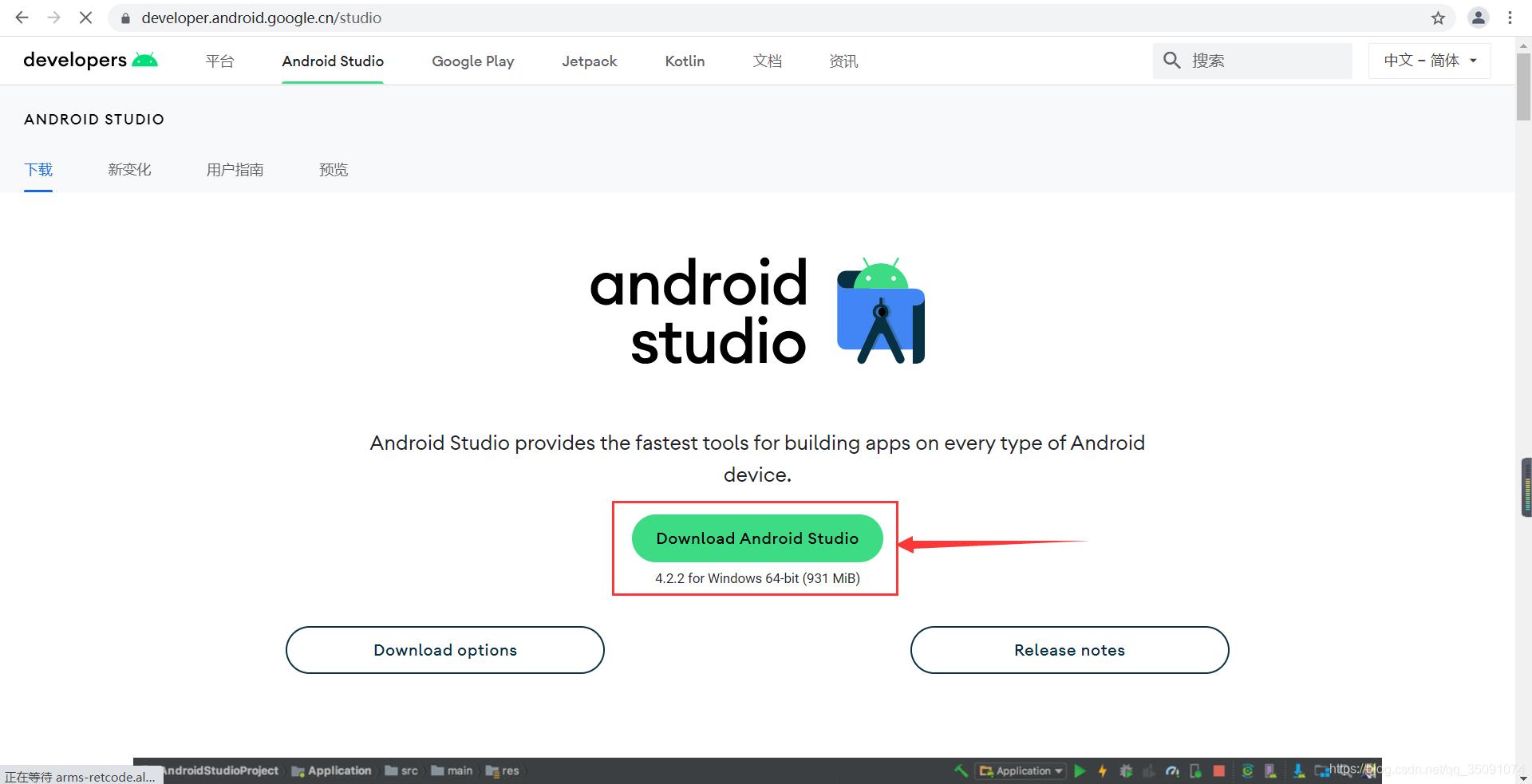Go back with the browser back arrow
The image size is (1532, 784).
point(22,18)
